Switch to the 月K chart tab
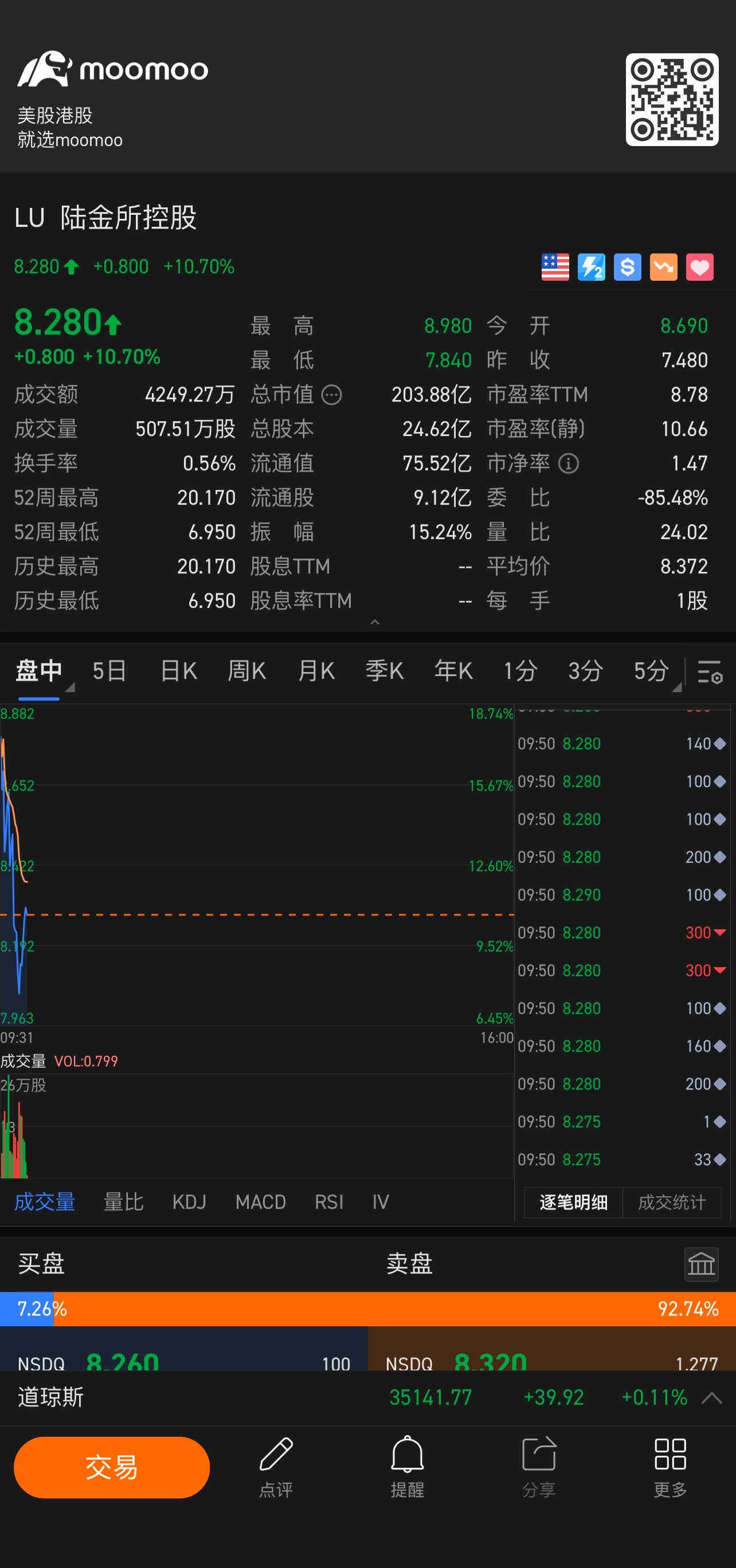 (316, 671)
